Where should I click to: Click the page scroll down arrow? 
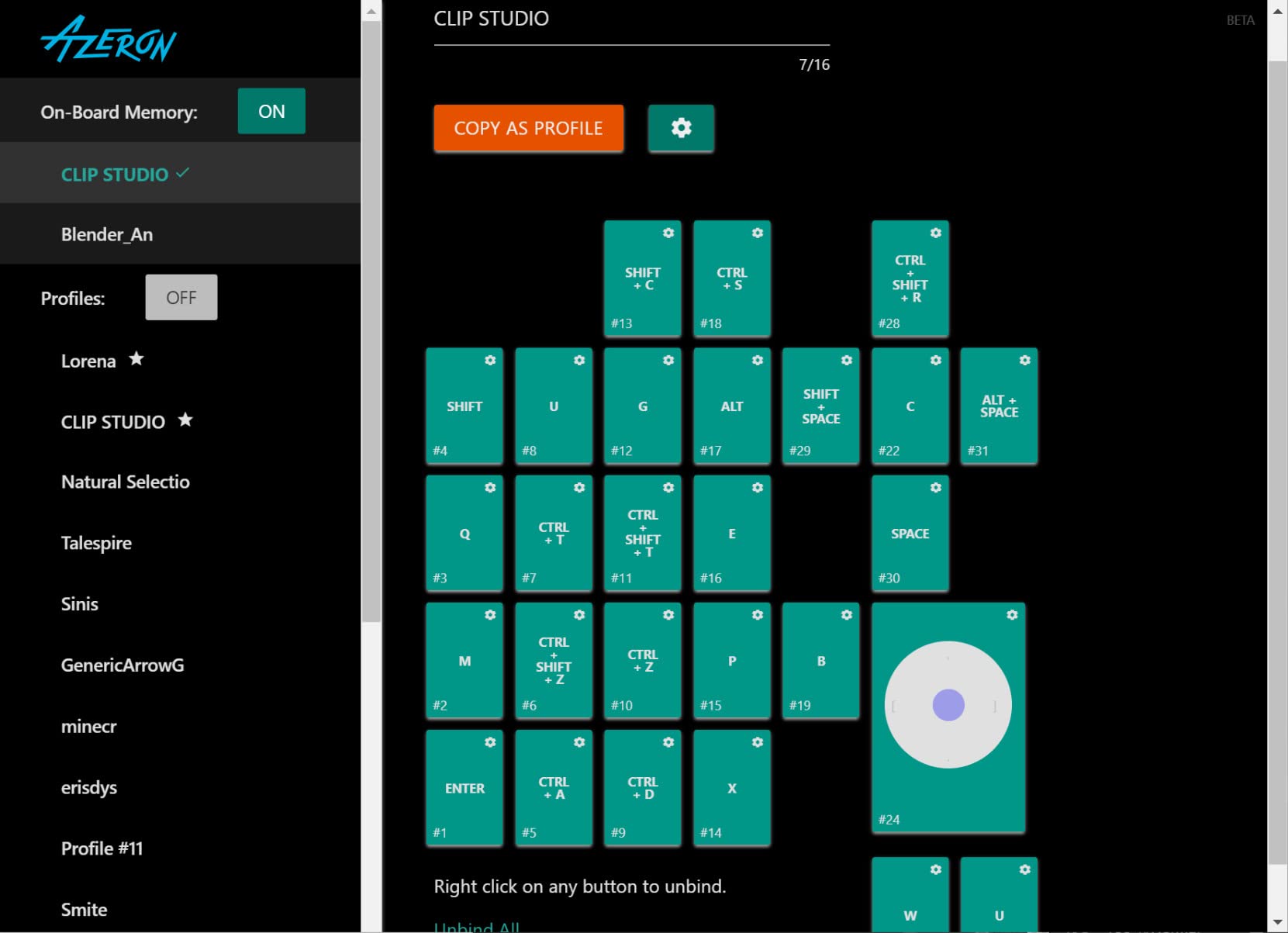1277,923
